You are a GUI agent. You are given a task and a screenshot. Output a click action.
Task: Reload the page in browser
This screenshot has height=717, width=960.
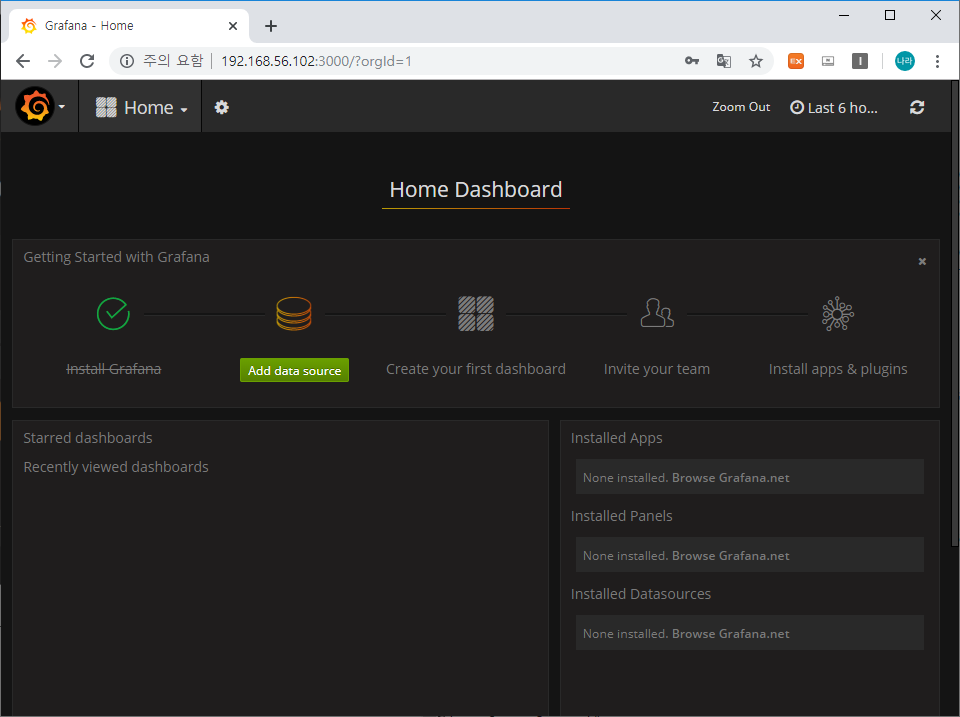tap(87, 61)
